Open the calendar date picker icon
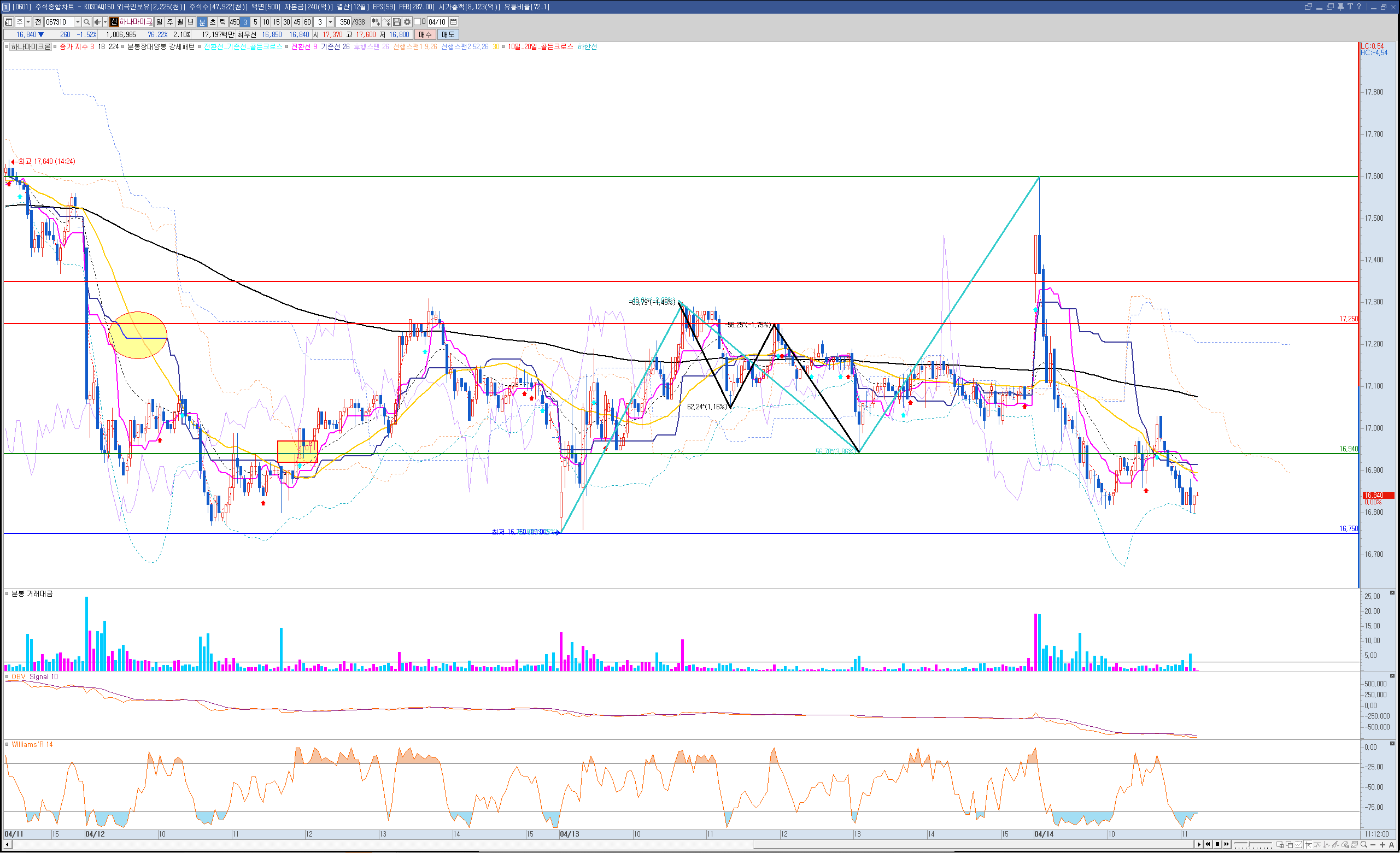 tap(453, 22)
